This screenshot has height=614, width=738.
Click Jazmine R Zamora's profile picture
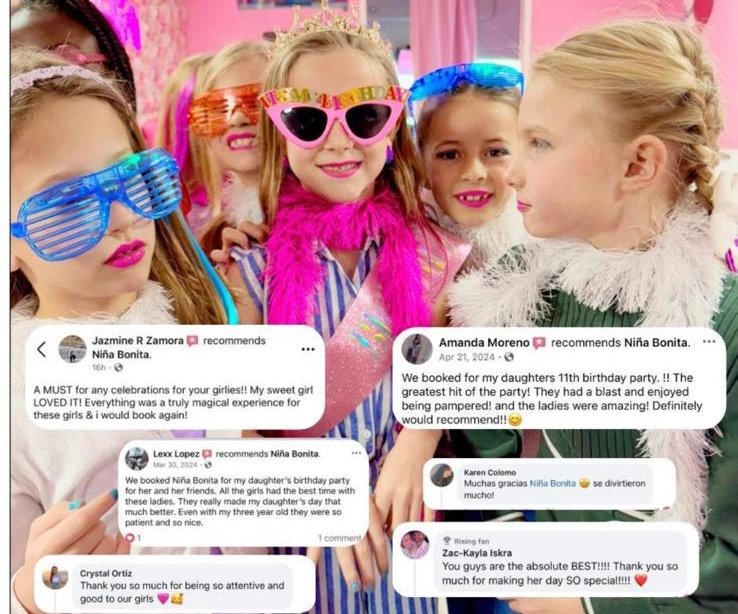(x=72, y=349)
